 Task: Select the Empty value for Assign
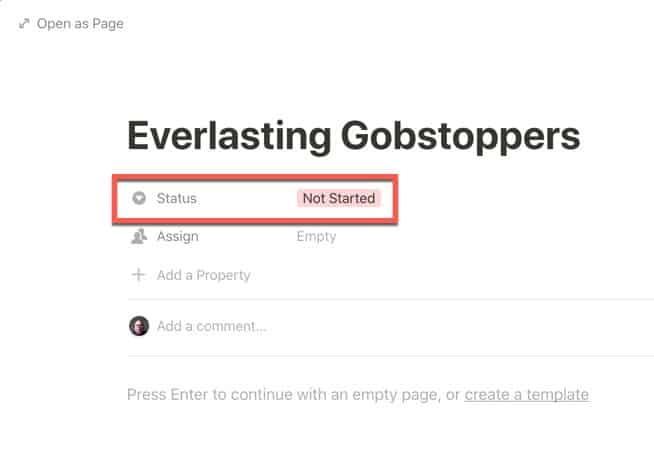(316, 237)
